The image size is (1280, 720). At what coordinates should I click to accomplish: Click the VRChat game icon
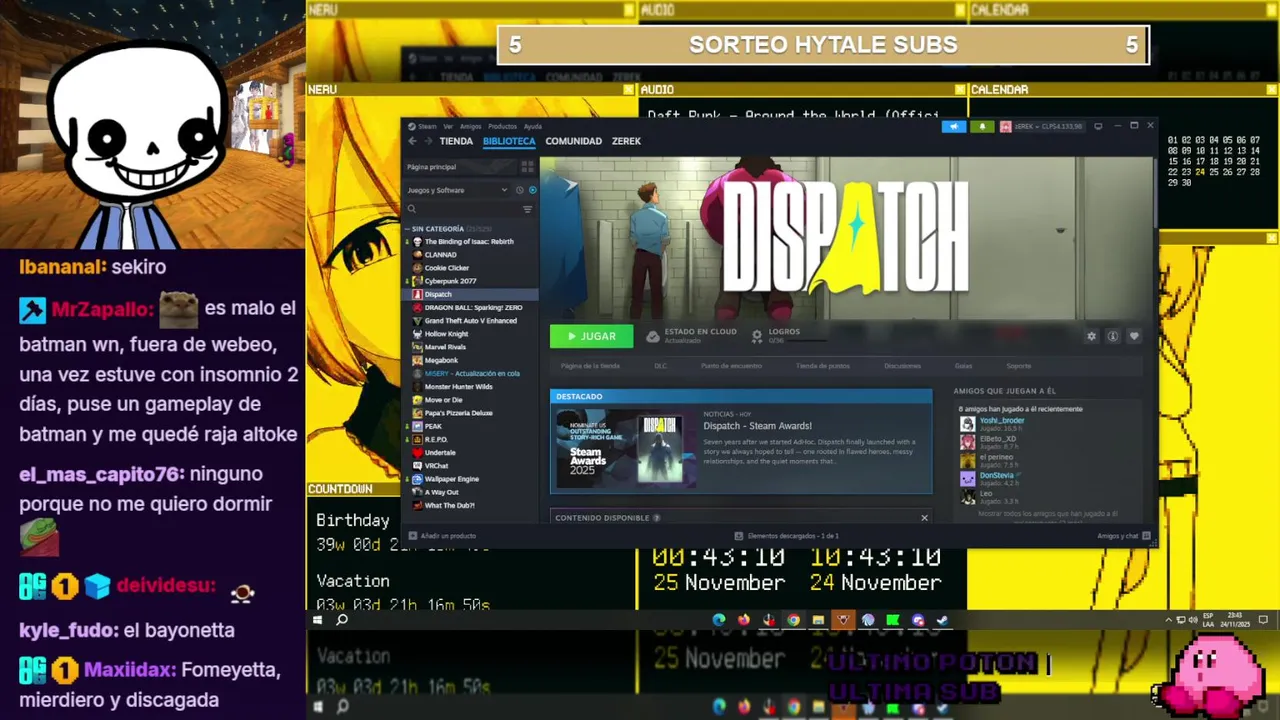point(418,466)
